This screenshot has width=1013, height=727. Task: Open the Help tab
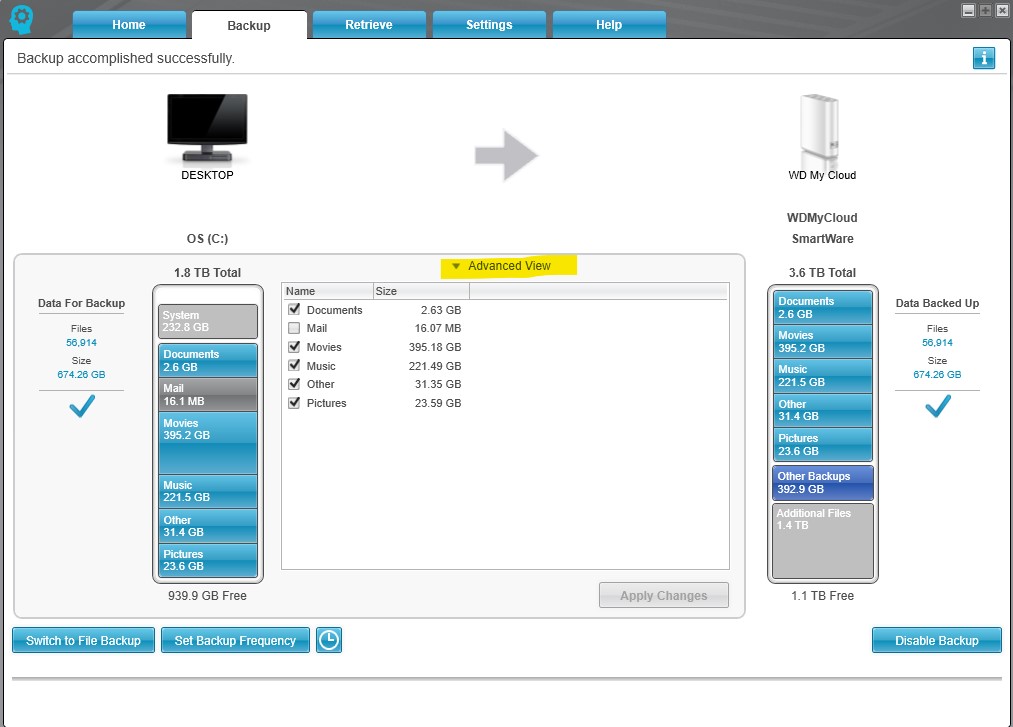point(609,25)
